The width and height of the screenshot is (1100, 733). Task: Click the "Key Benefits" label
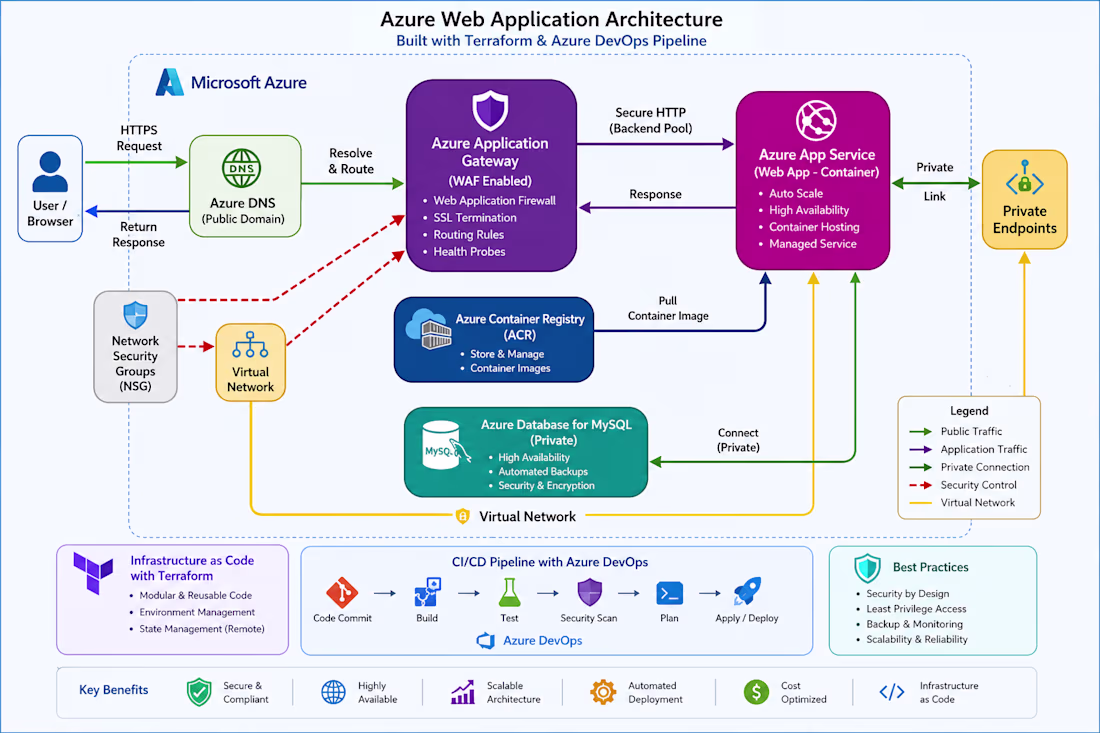point(114,690)
